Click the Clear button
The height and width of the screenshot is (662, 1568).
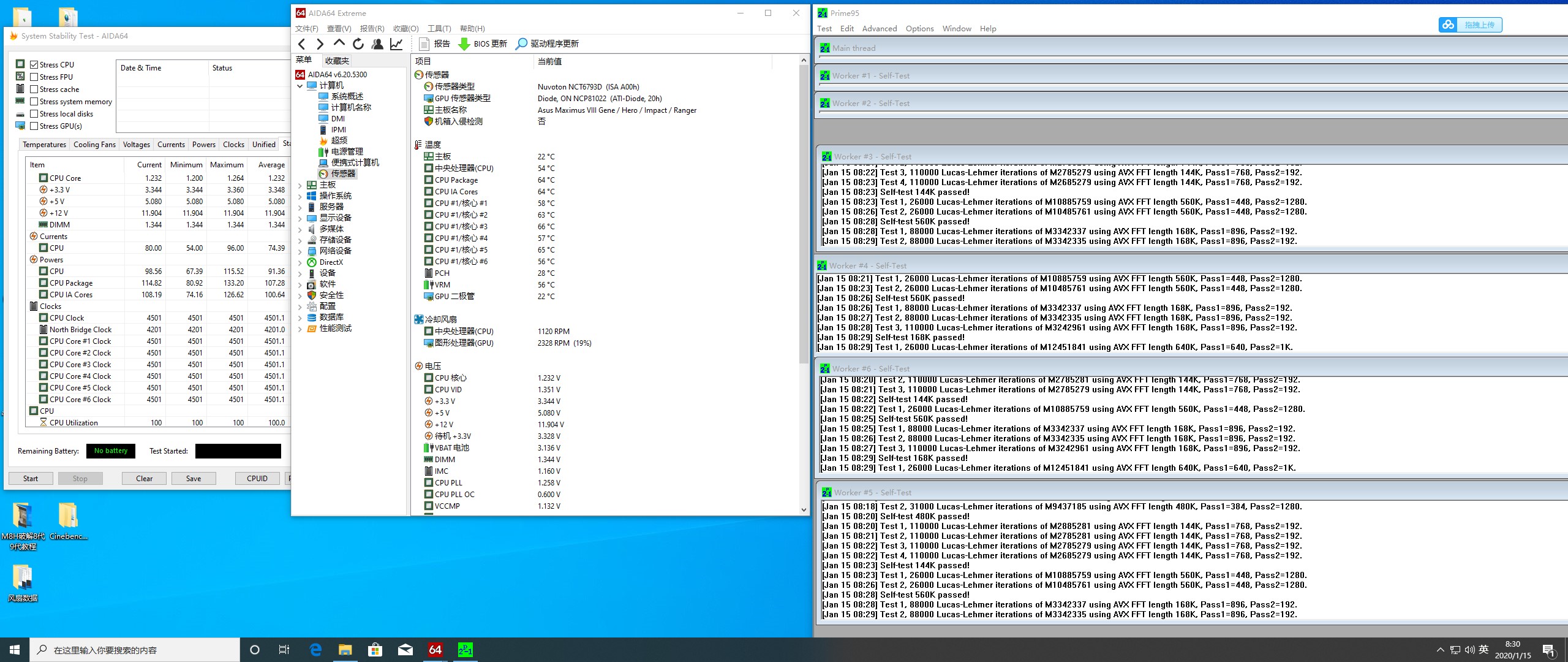coord(144,478)
